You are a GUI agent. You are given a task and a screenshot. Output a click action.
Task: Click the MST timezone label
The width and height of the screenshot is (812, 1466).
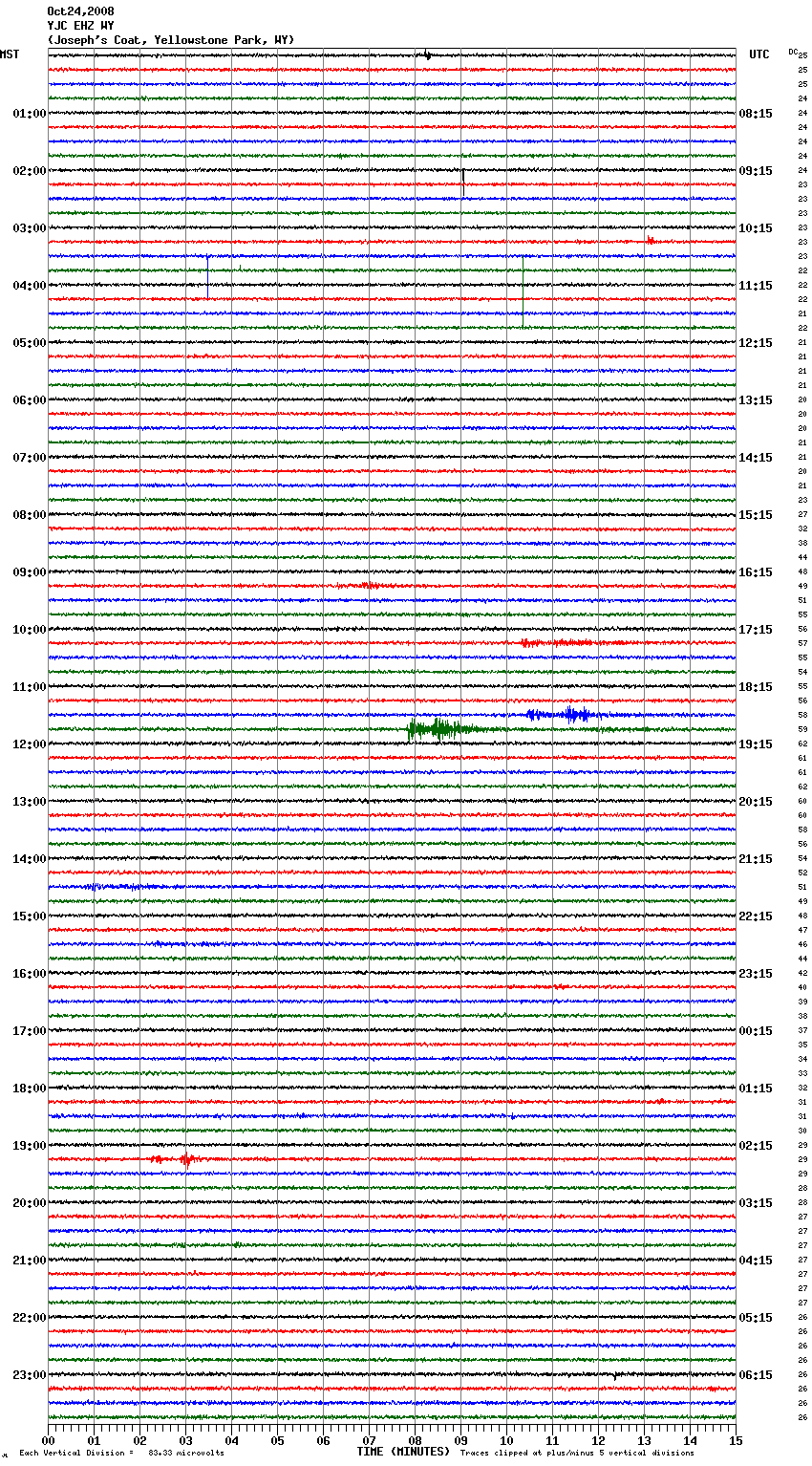[10, 54]
